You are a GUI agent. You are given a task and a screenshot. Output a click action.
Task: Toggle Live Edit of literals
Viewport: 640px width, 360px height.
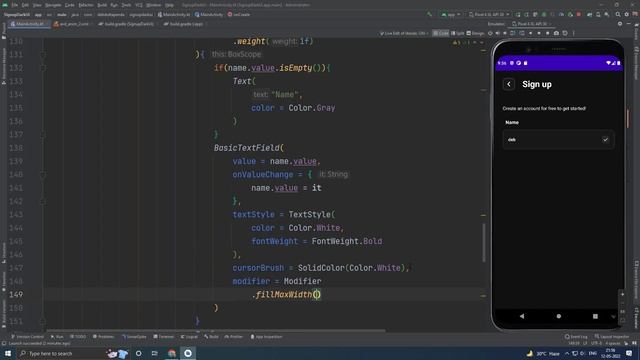pyautogui.click(x=403, y=33)
